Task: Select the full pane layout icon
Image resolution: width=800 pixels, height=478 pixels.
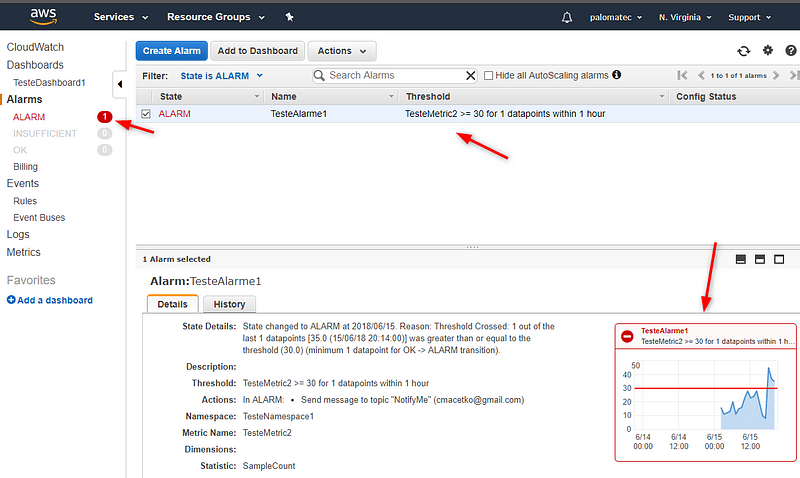Action: click(x=779, y=259)
